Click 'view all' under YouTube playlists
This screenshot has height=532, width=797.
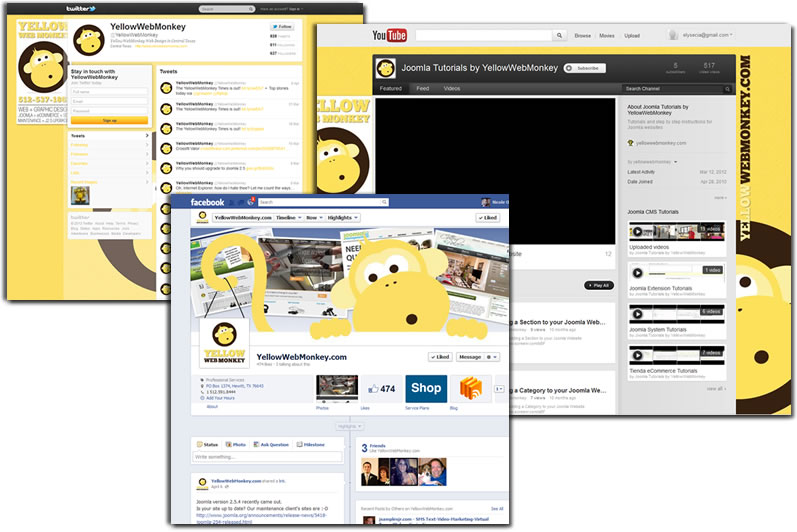pyautogui.click(x=716, y=389)
